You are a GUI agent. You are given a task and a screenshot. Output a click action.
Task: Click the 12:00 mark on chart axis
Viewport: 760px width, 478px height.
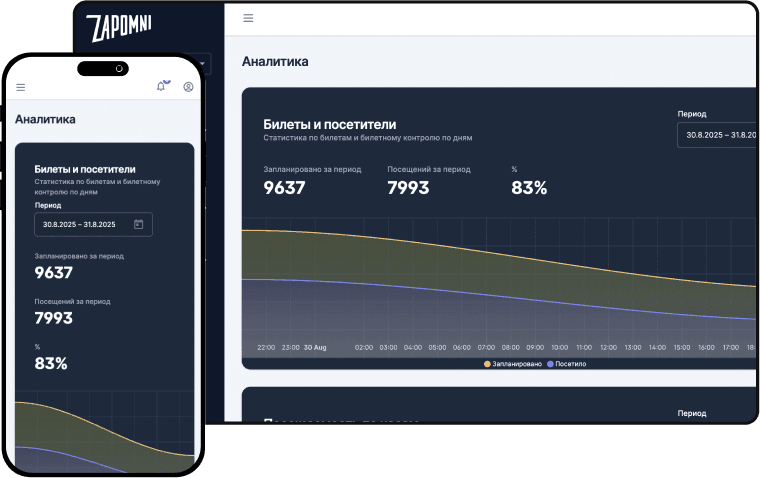tap(609, 348)
